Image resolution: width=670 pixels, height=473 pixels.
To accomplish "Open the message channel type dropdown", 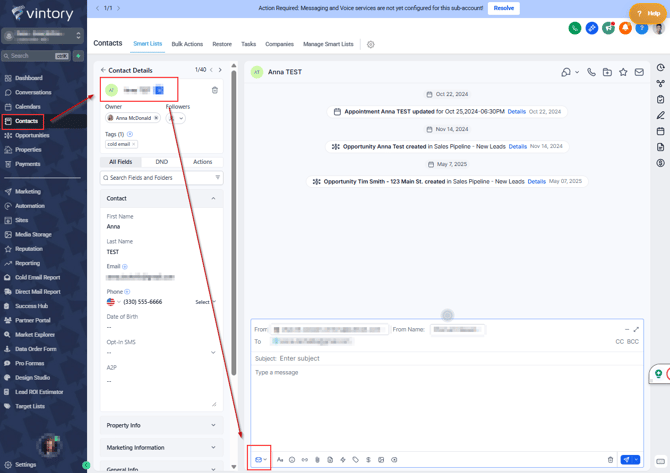I will 260,460.
